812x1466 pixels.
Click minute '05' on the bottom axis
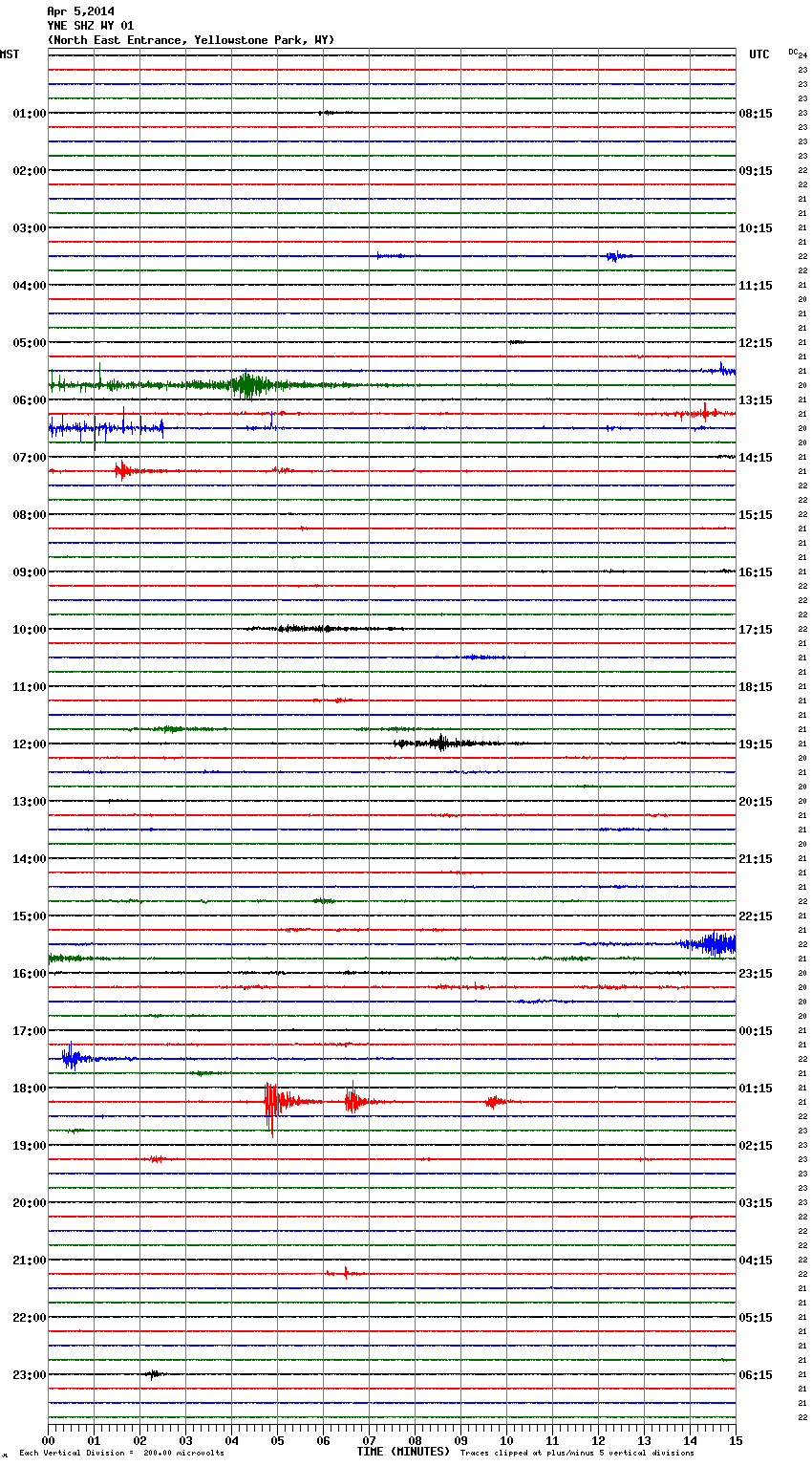277,1440
